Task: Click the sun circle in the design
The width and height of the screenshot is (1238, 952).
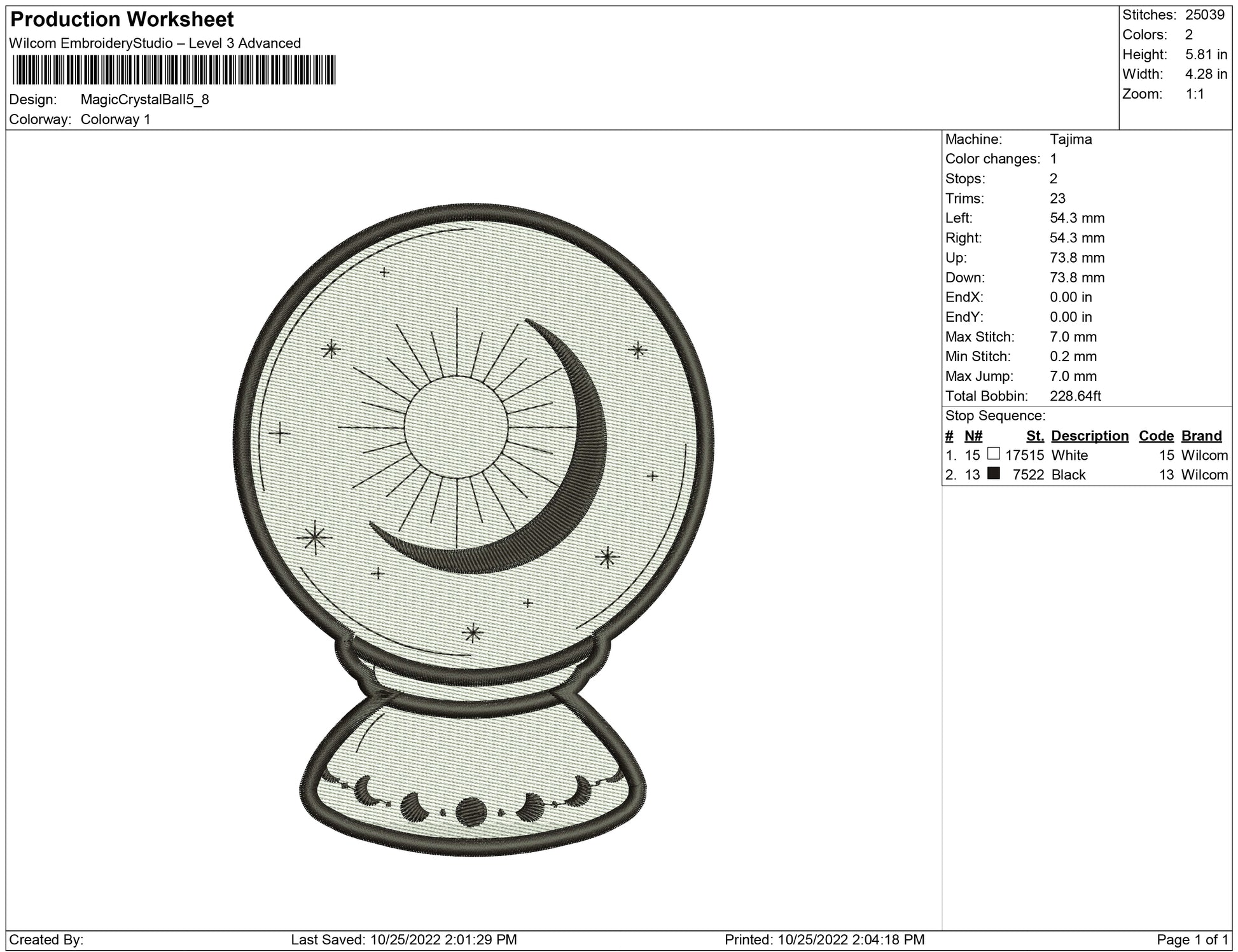Action: pyautogui.click(x=456, y=427)
